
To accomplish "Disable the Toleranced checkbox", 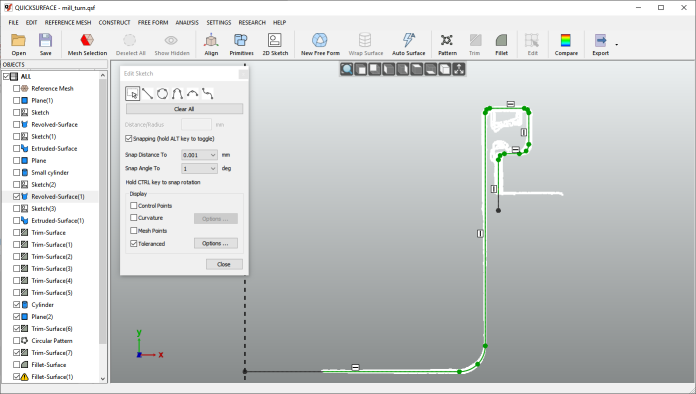I will (133, 243).
